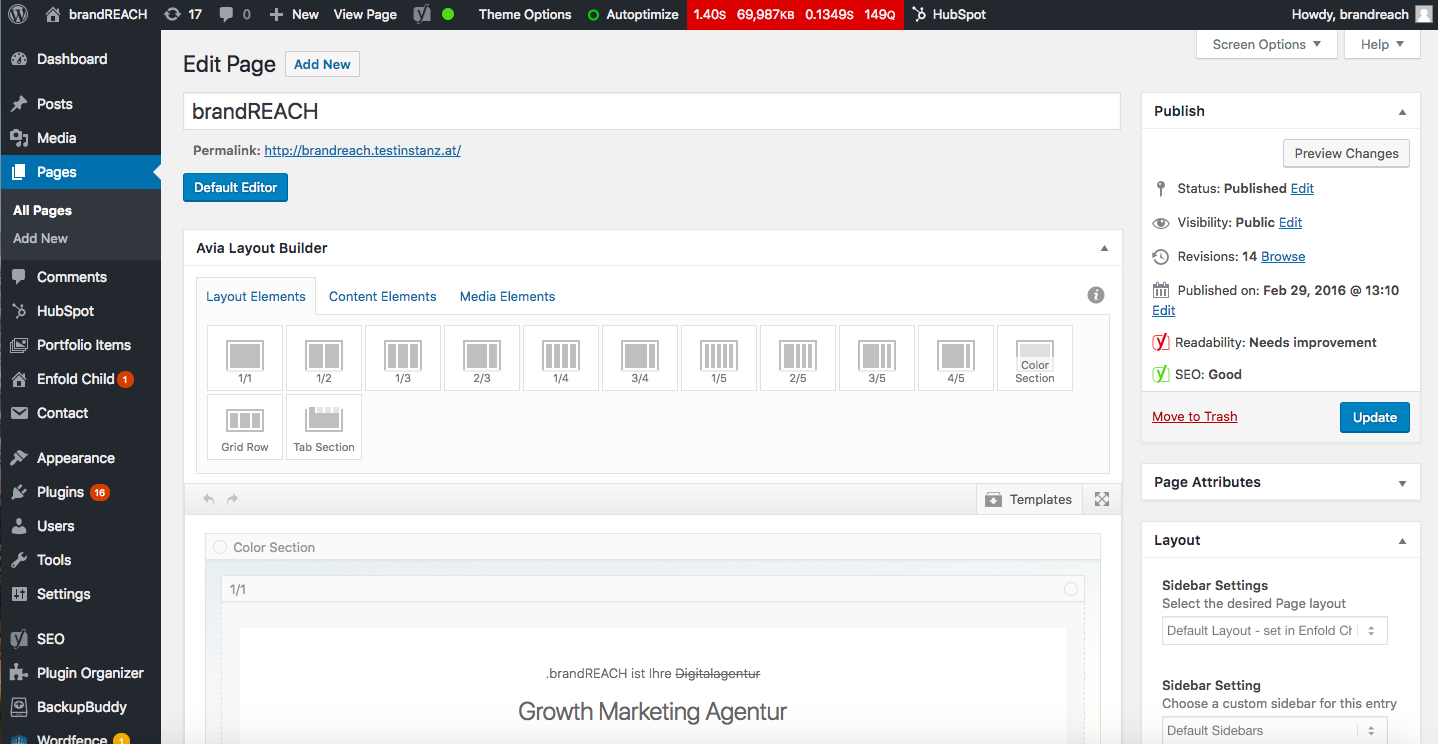Open Templates dropdown in the builder
The height and width of the screenshot is (744, 1438).
(1028, 499)
